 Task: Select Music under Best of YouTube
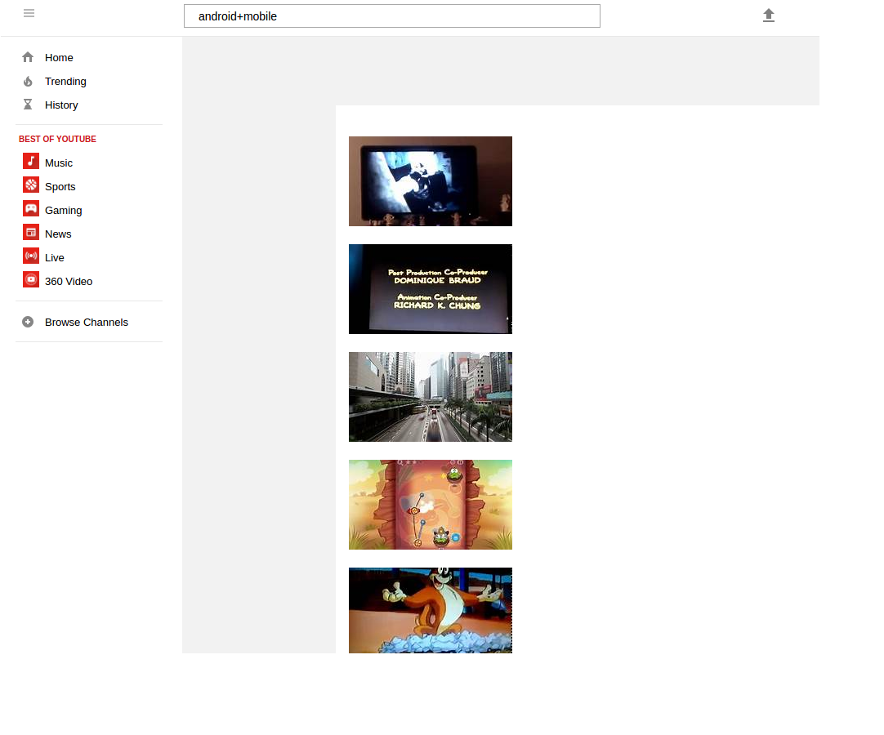59,163
